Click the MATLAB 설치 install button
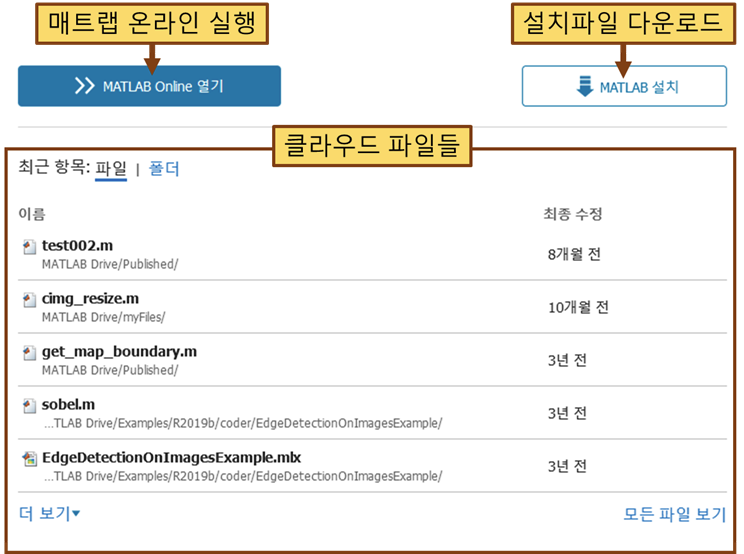Image resolution: width=744 pixels, height=554 pixels. [624, 86]
